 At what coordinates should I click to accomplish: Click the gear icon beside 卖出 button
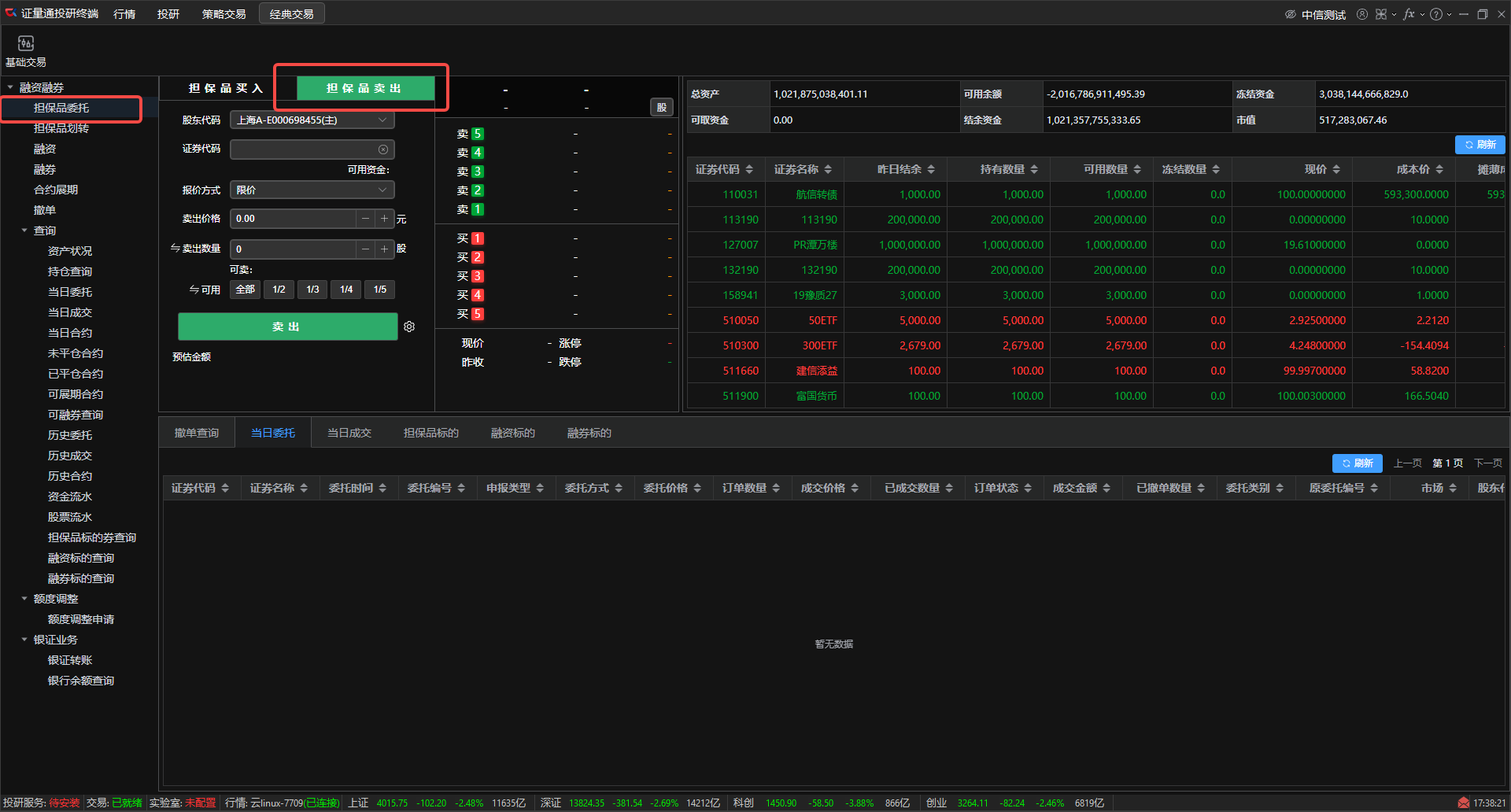point(409,327)
